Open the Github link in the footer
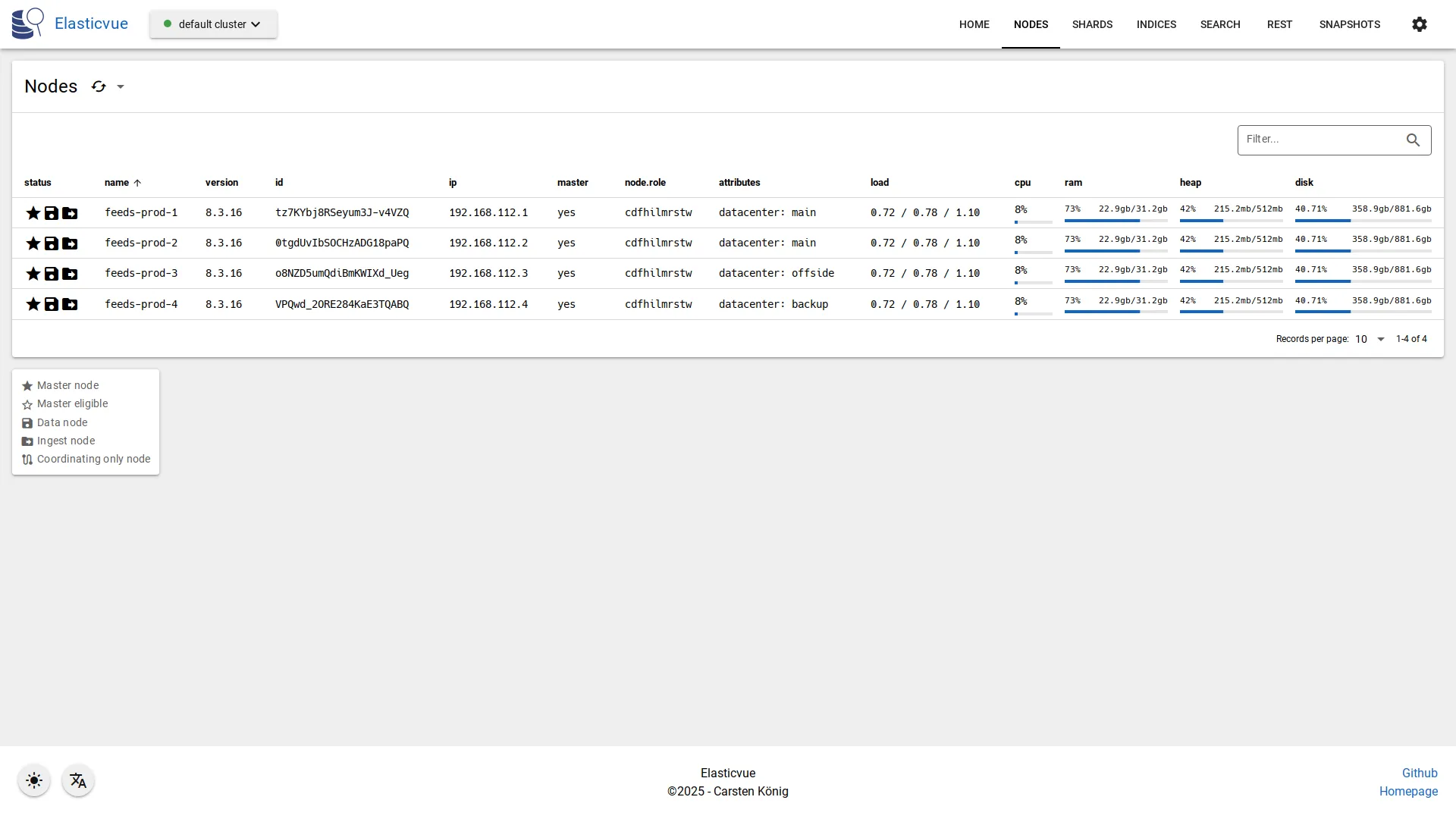This screenshot has width=1456, height=819. pyautogui.click(x=1420, y=773)
